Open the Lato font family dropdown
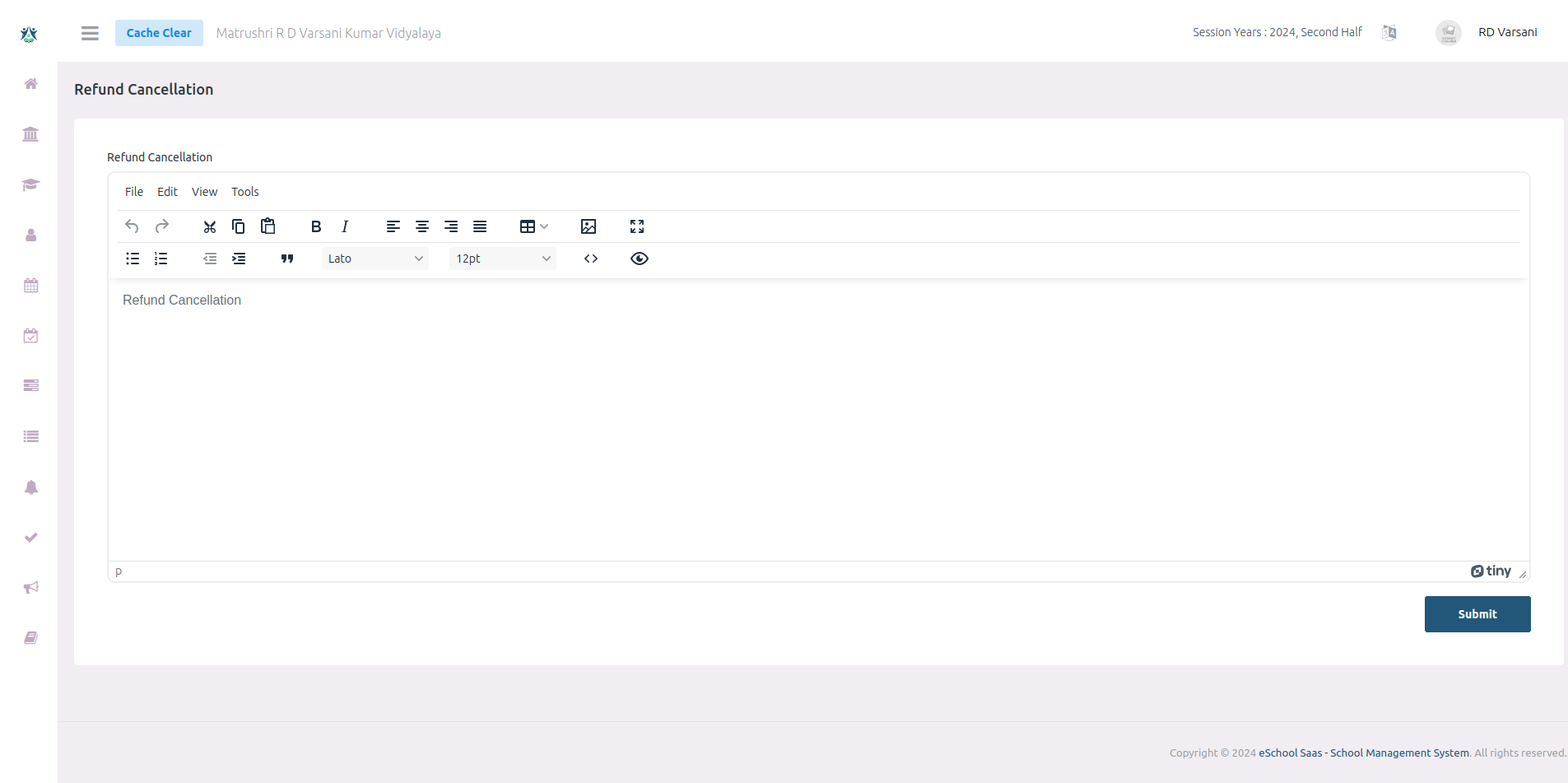The width and height of the screenshot is (1568, 783). point(375,259)
